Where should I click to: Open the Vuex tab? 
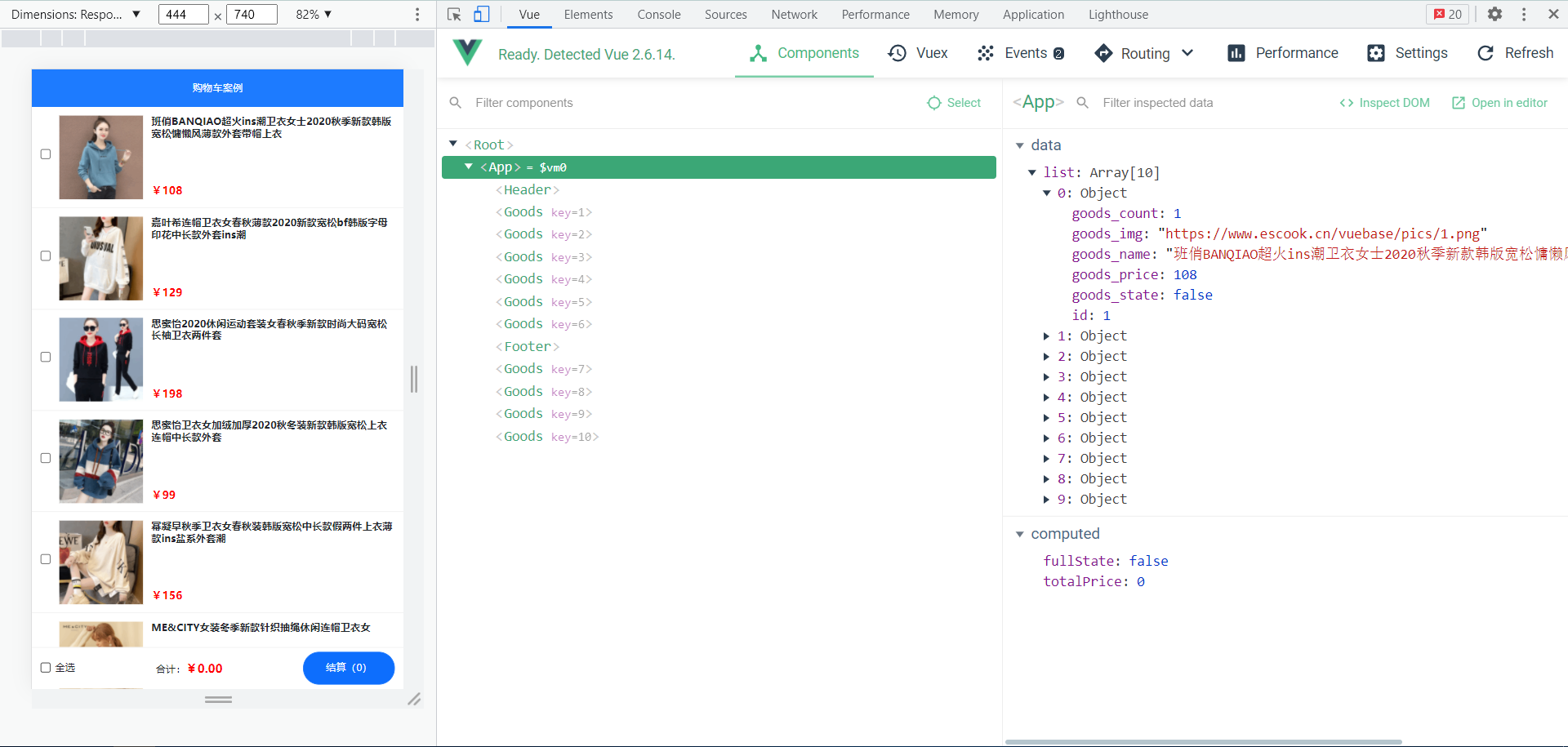click(x=918, y=53)
